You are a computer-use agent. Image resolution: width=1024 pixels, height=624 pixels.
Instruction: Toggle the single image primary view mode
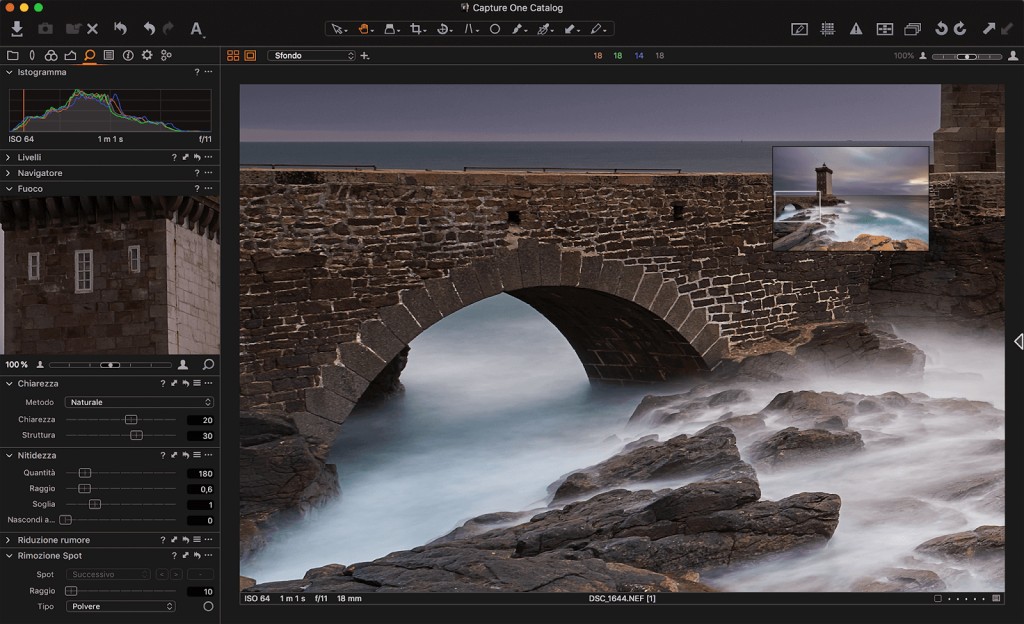pos(250,55)
